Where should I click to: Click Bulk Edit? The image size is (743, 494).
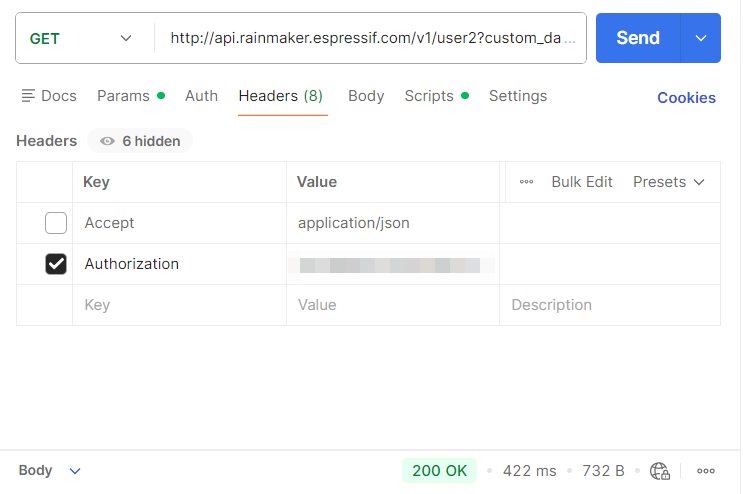point(582,182)
